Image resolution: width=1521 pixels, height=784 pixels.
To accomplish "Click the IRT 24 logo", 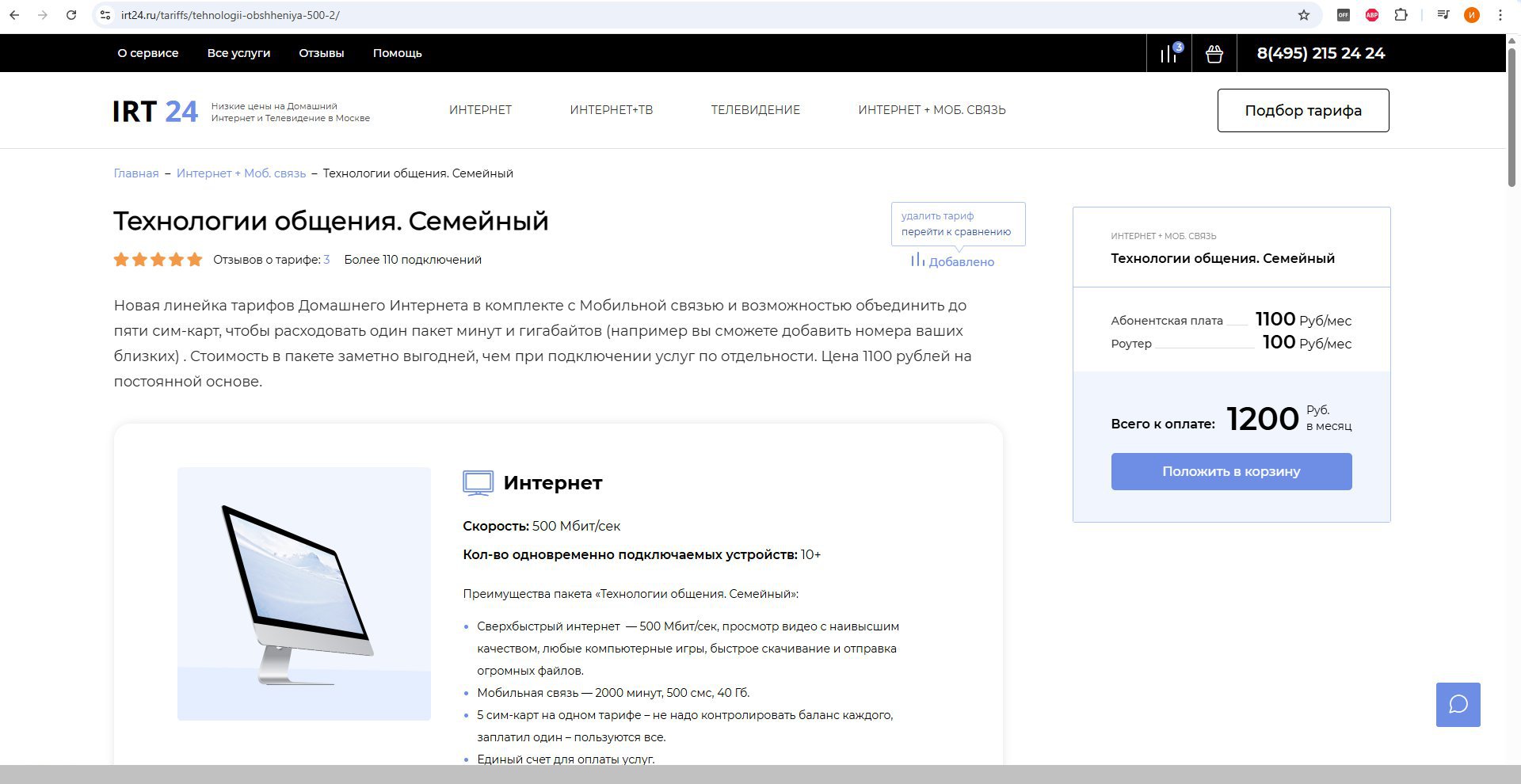I will coord(155,112).
